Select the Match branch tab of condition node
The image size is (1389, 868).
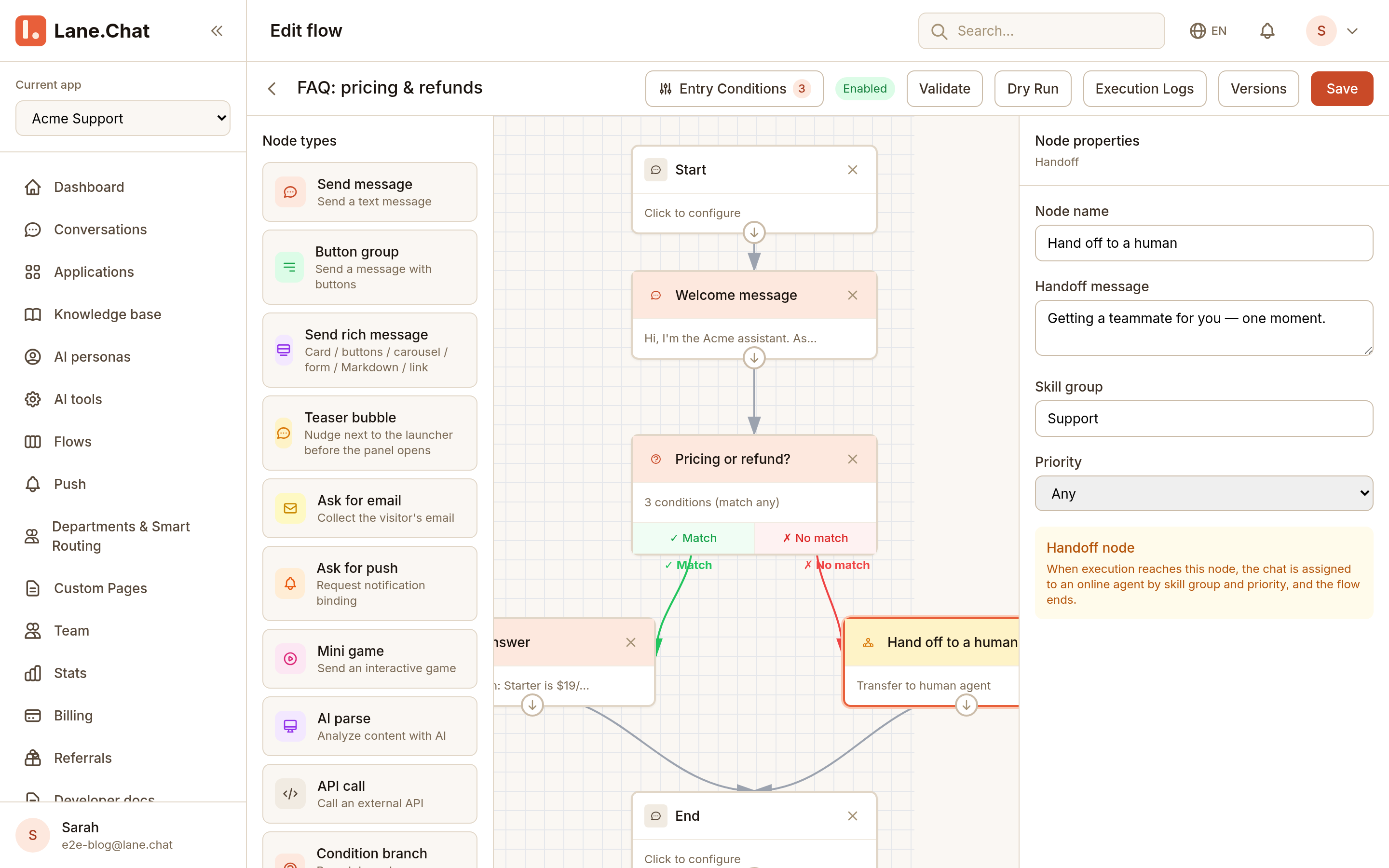click(694, 538)
